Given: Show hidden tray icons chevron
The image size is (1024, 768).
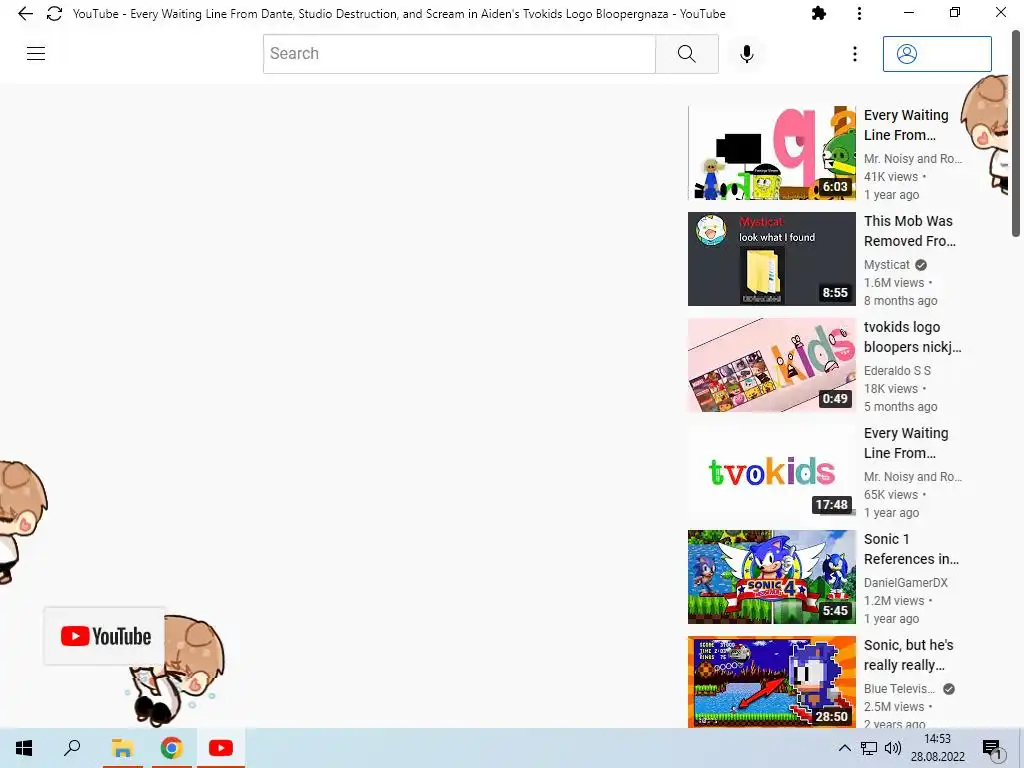Looking at the screenshot, I should click(844, 748).
